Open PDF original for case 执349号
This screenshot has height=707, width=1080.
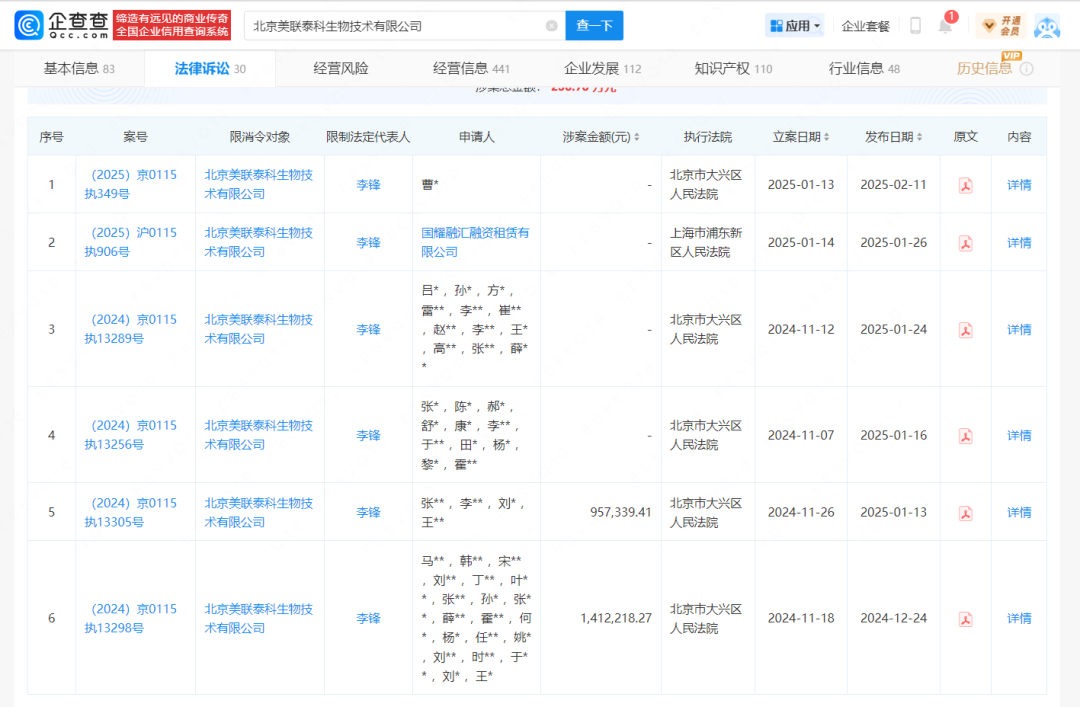(x=966, y=185)
